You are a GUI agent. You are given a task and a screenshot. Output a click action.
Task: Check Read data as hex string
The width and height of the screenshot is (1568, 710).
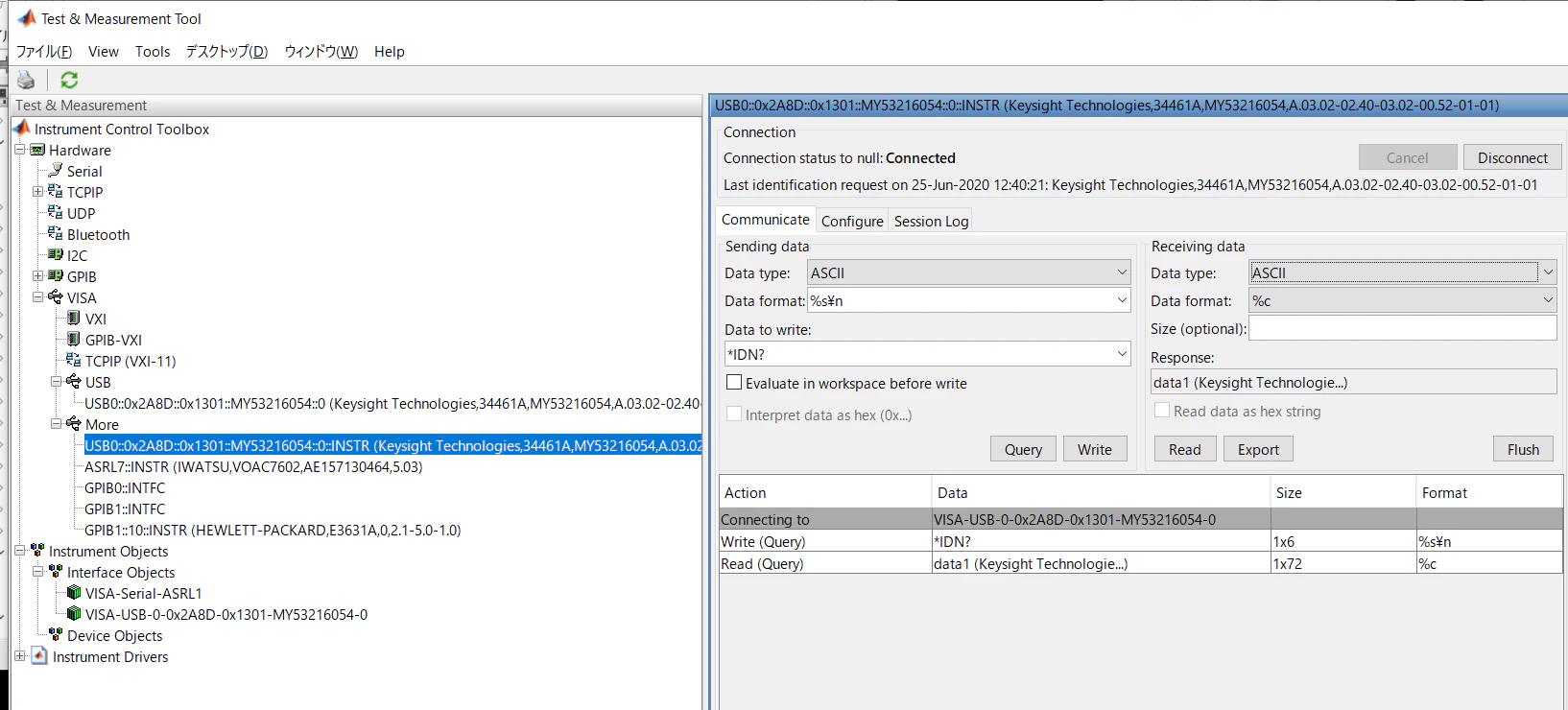(1162, 411)
